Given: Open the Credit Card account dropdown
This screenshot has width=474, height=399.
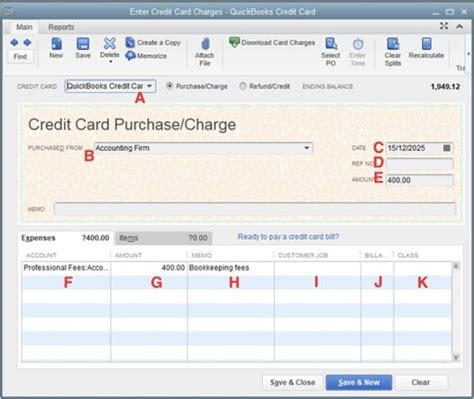Looking at the screenshot, I should click(150, 86).
